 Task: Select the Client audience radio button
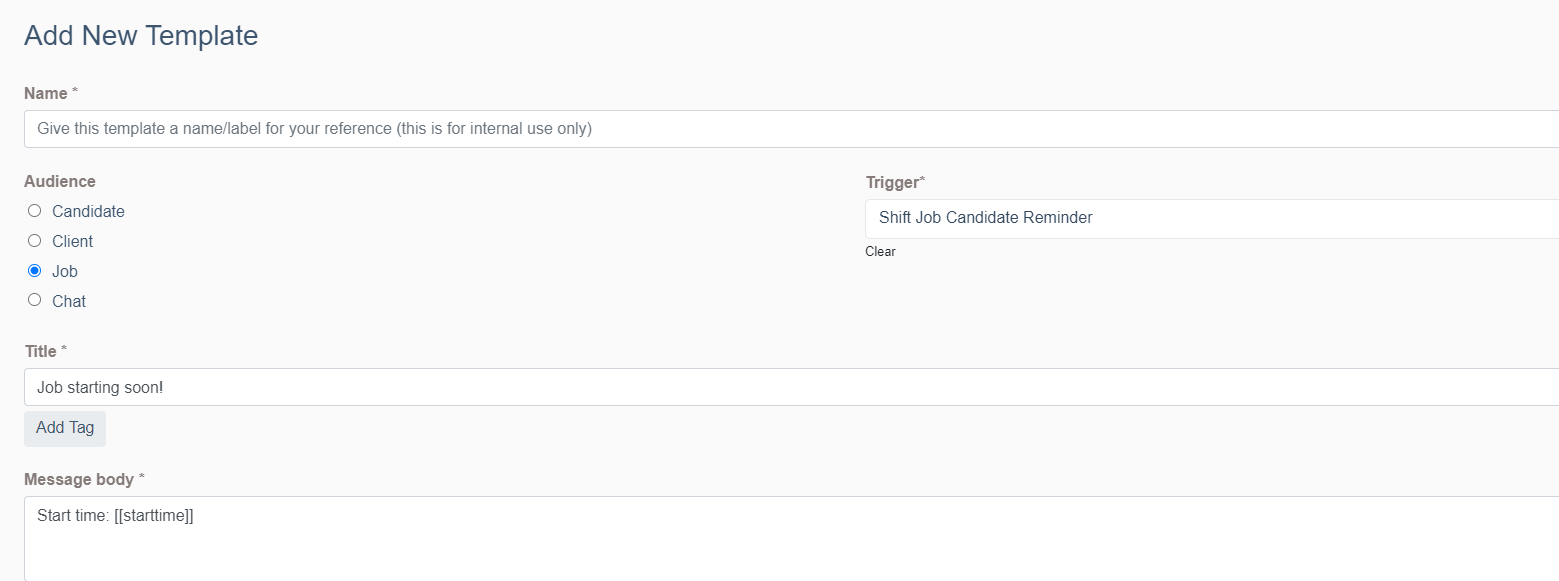(x=35, y=241)
